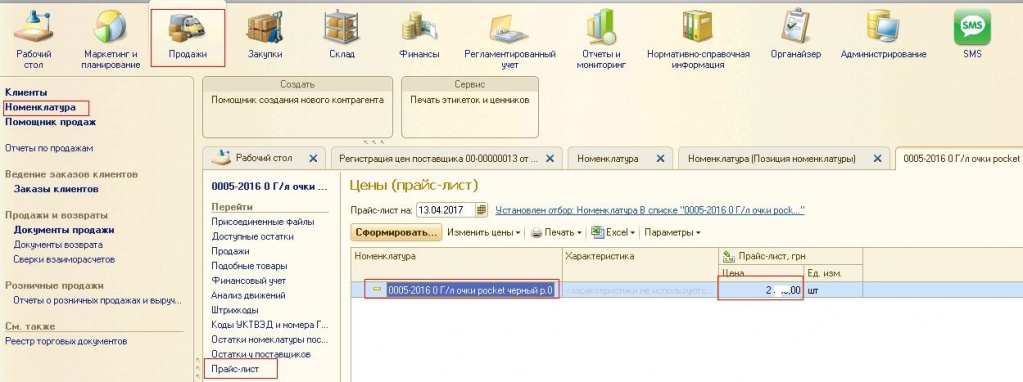1023x382 pixels.
Task: Switch to 0005-2016 0 Г/л очки pocket tab
Action: pos(959,158)
